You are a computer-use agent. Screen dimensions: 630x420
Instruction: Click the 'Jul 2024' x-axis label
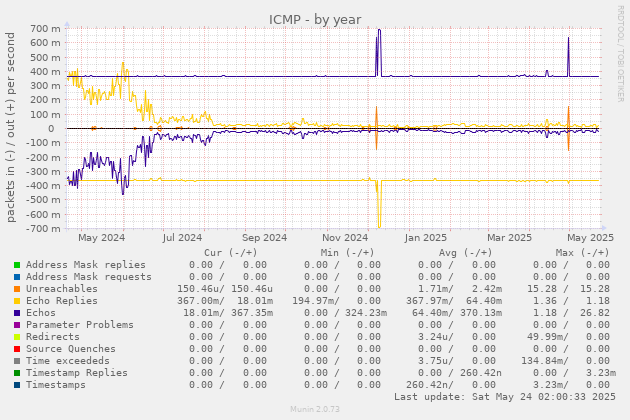pyautogui.click(x=182, y=238)
